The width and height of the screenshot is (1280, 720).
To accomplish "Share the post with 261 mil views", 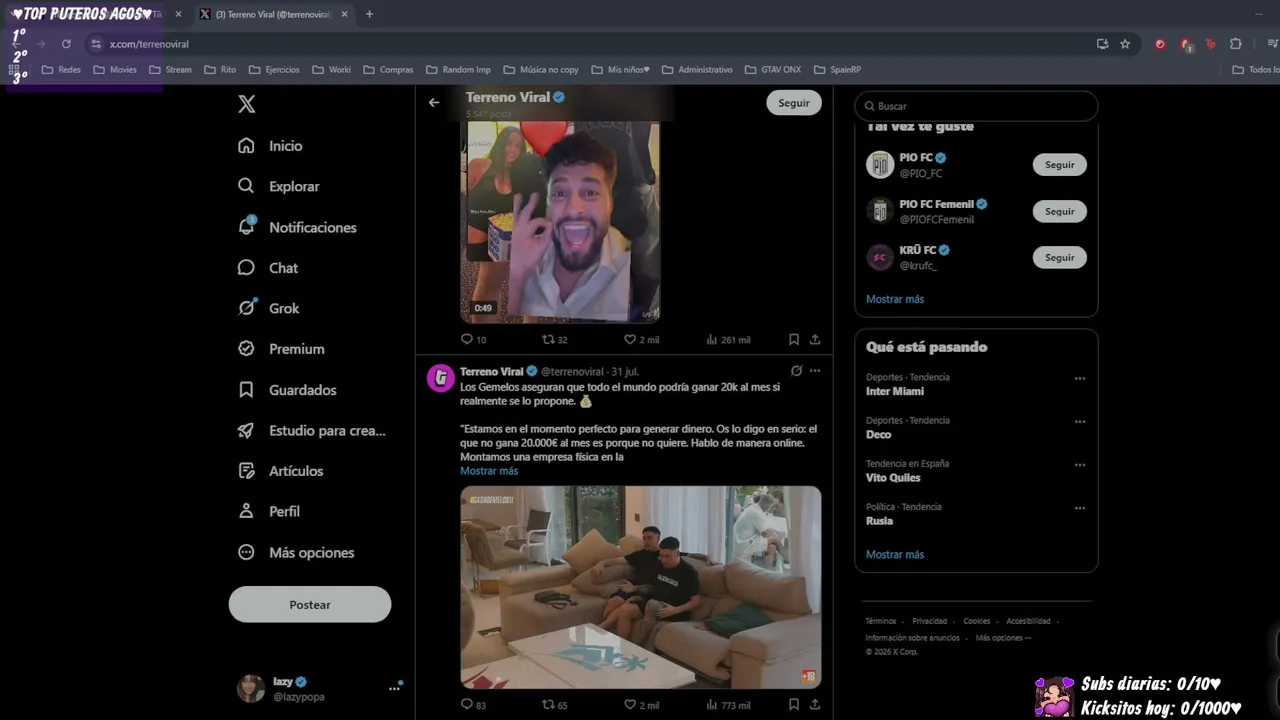I will pyautogui.click(x=815, y=339).
